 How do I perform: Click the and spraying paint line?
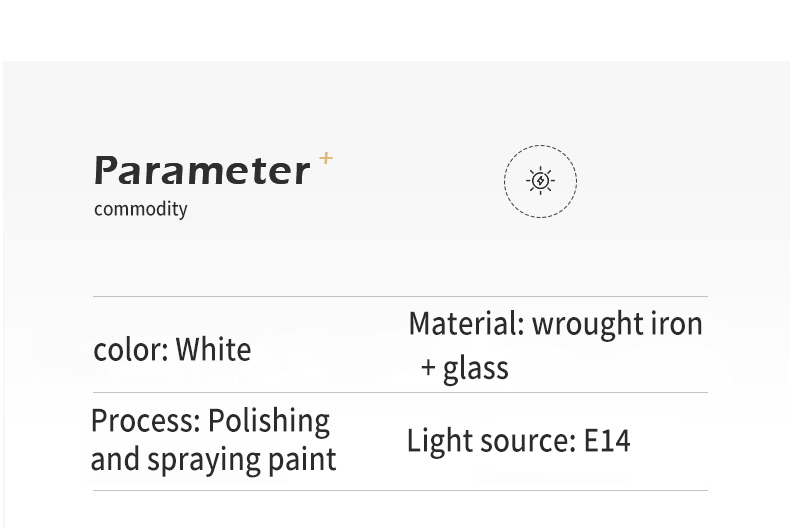coord(214,459)
